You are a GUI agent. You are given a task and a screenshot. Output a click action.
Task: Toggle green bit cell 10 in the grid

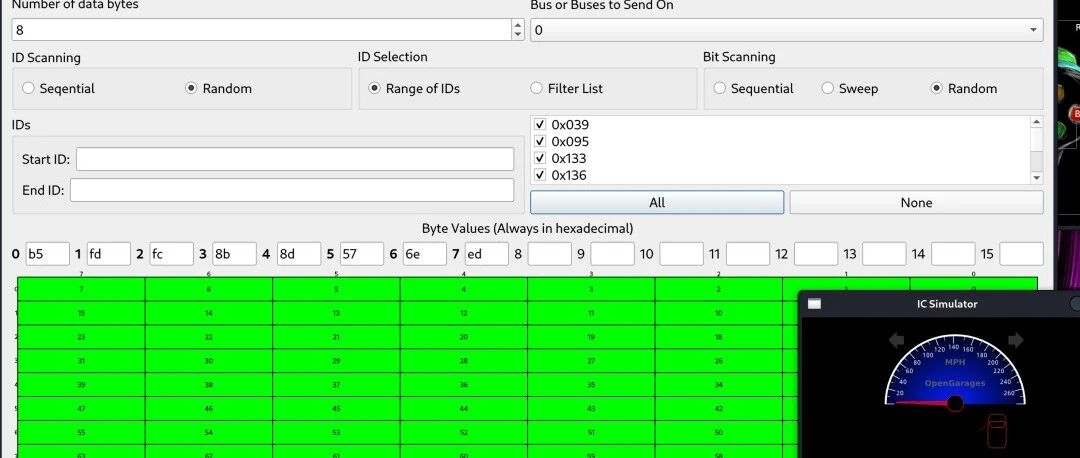(718, 313)
